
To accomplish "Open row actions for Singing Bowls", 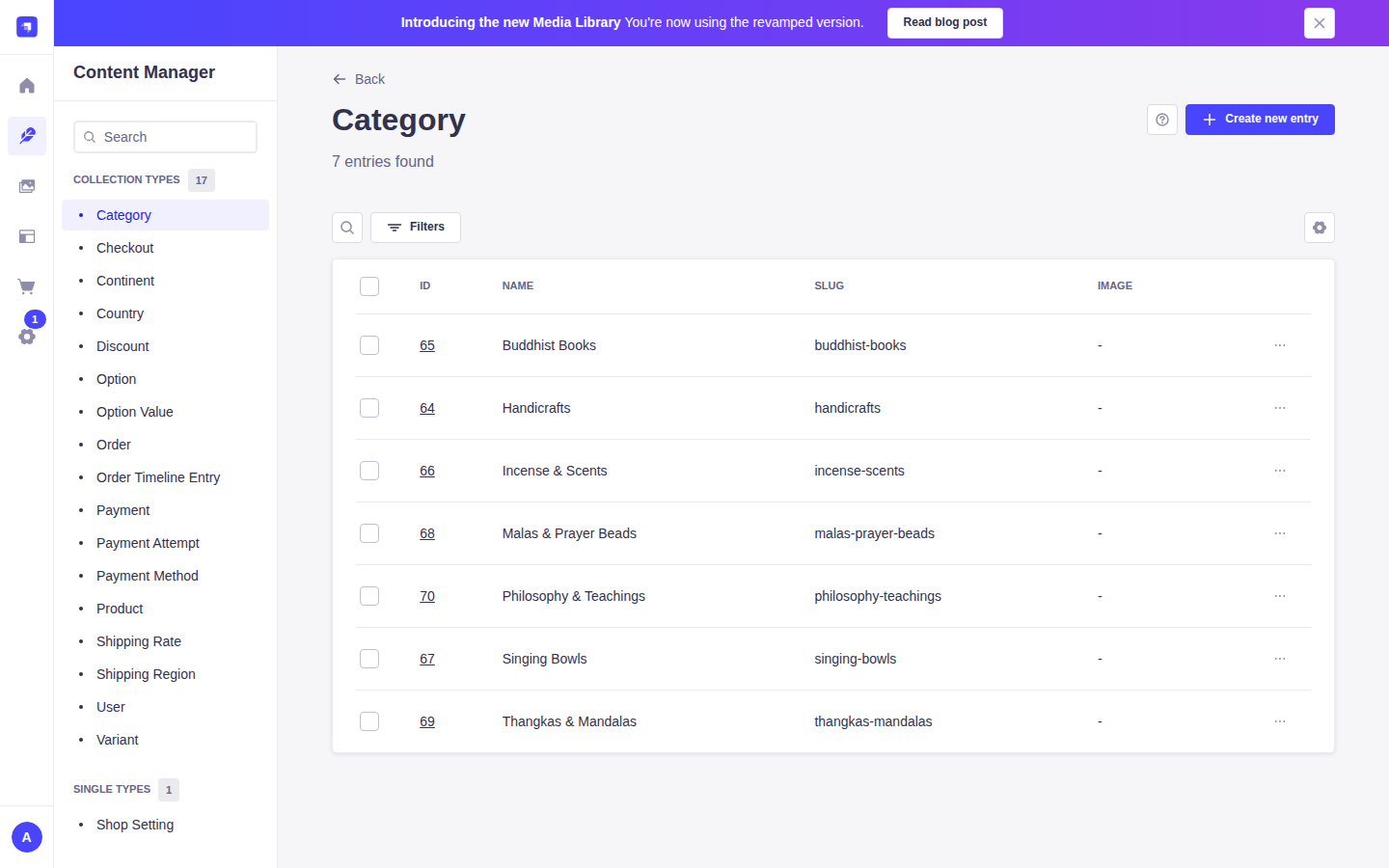I will coord(1280,659).
